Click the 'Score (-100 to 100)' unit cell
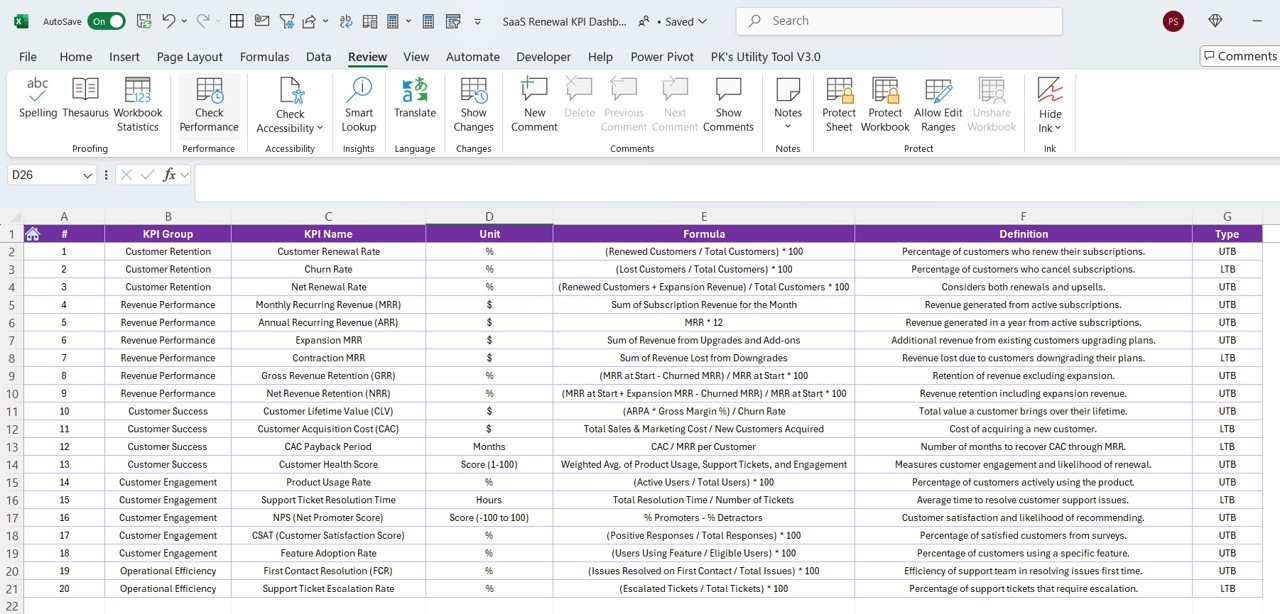1280x614 pixels. 489,517
